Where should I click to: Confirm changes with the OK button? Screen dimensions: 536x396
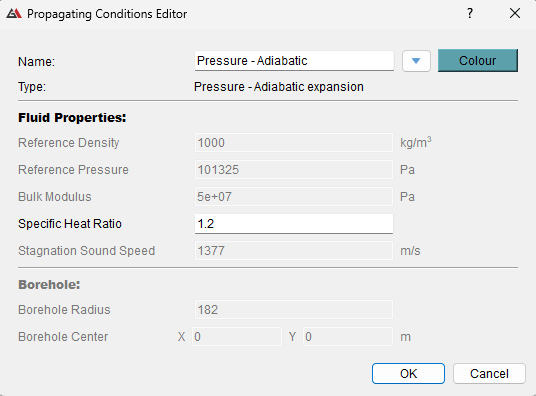click(408, 374)
